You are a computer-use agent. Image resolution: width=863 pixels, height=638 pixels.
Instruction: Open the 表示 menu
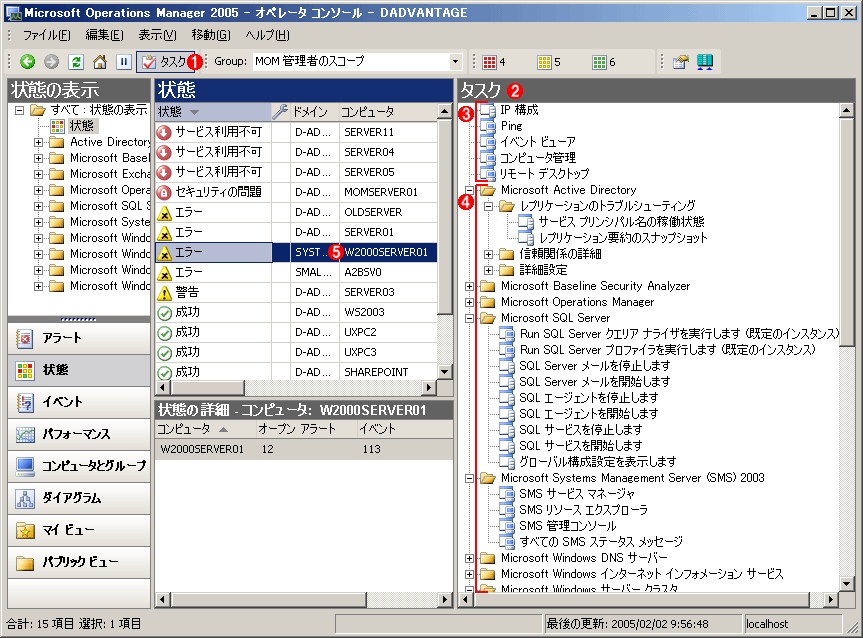pyautogui.click(x=157, y=35)
